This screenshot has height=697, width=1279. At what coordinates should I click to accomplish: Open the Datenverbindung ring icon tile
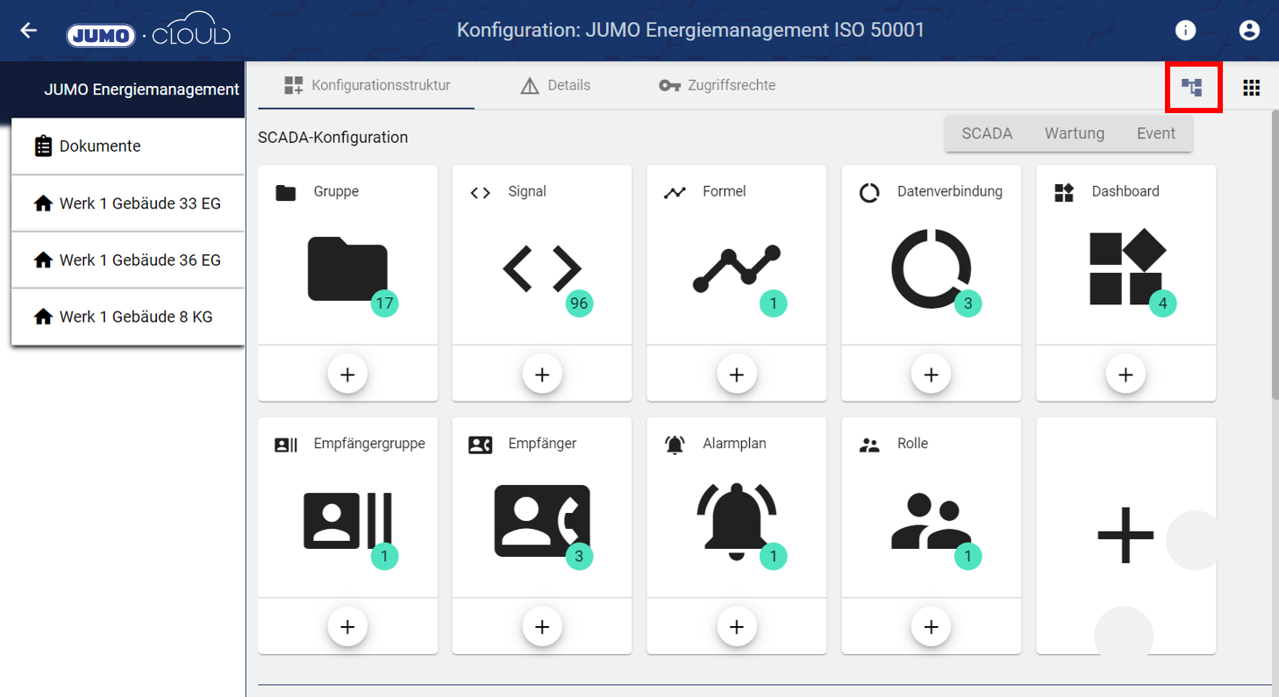point(931,268)
